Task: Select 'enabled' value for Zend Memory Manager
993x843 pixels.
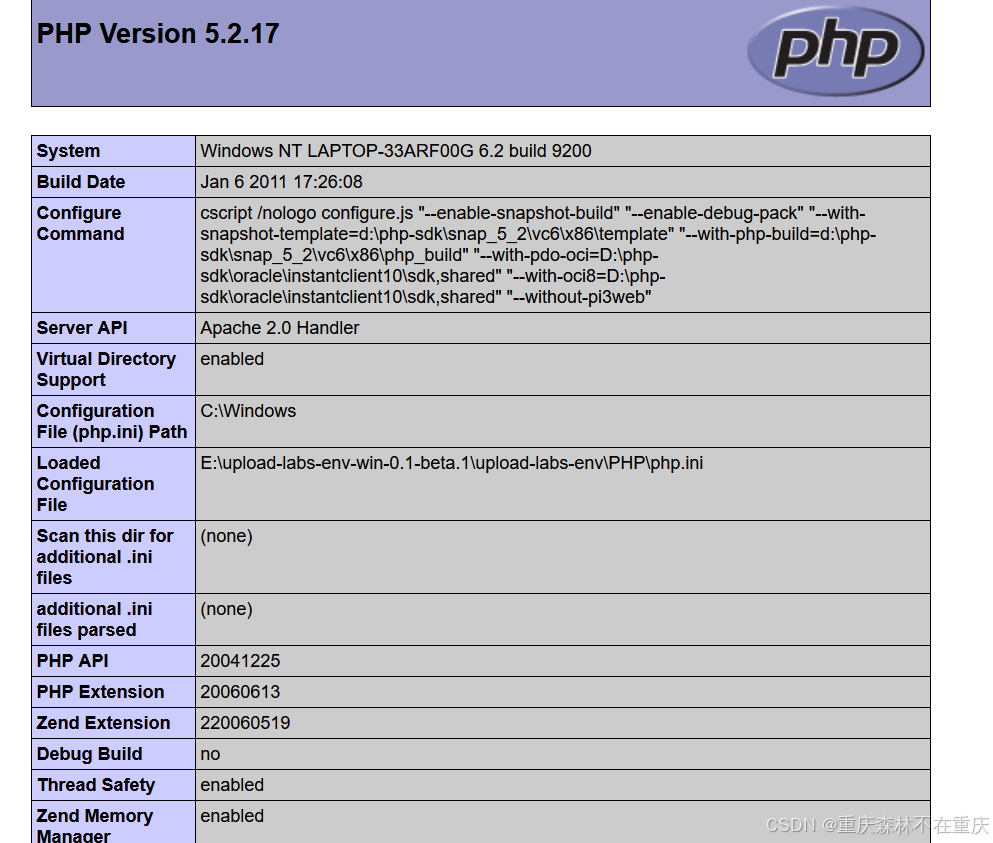Action: [x=232, y=816]
